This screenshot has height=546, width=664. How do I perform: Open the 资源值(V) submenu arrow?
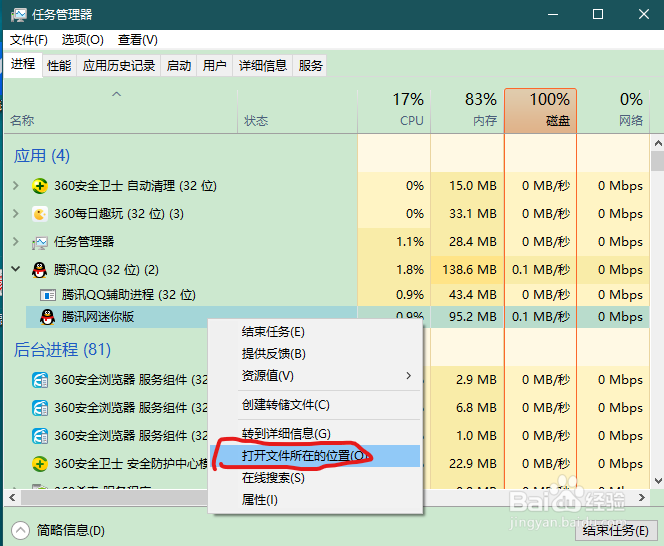tap(408, 376)
